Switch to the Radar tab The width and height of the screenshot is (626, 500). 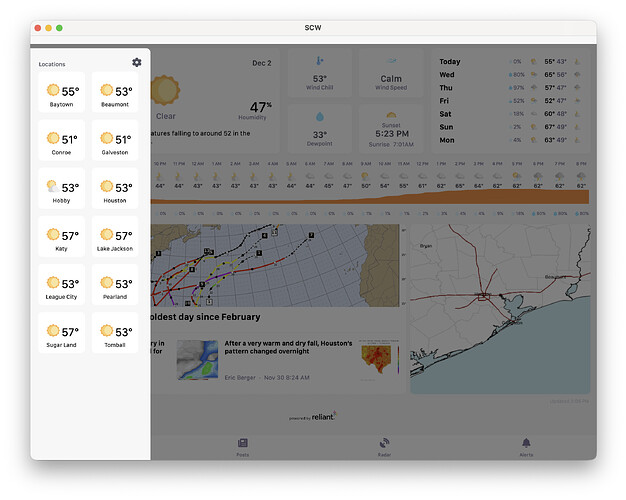pos(384,446)
